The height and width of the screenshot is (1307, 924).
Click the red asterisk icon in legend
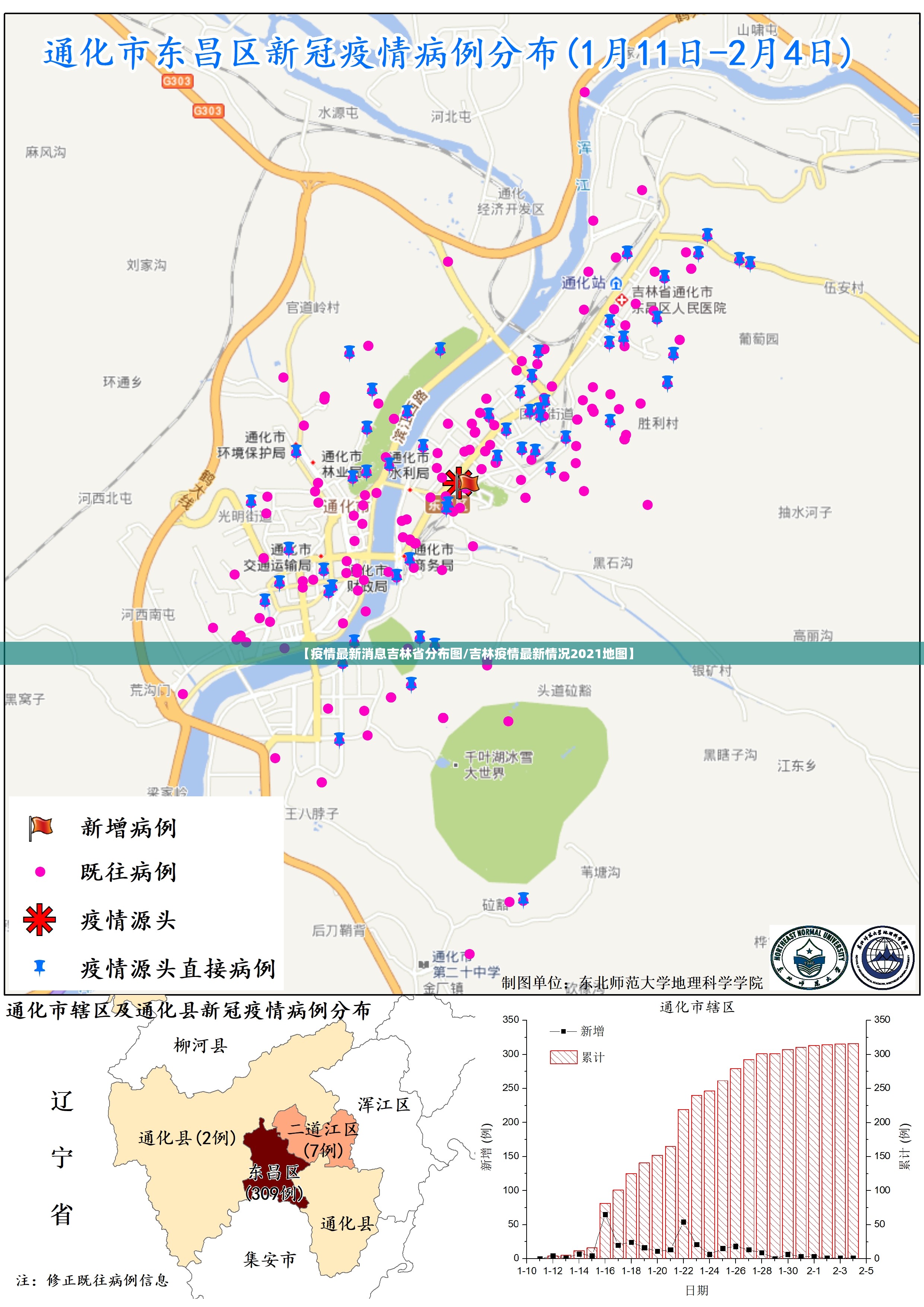click(39, 919)
